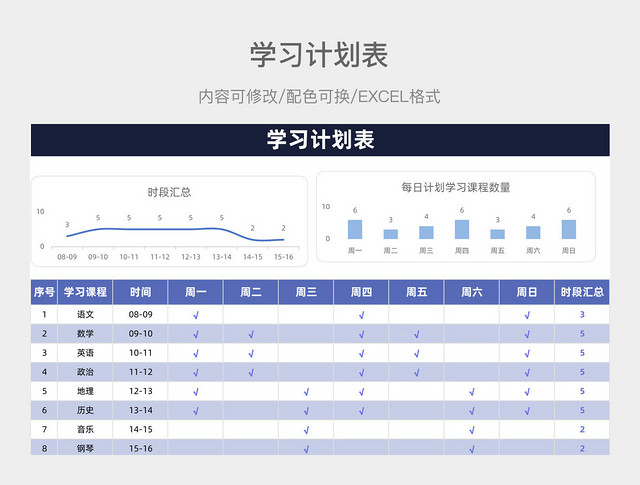Click the 学习课程 column header
This screenshot has height=485, width=640.
[85, 292]
